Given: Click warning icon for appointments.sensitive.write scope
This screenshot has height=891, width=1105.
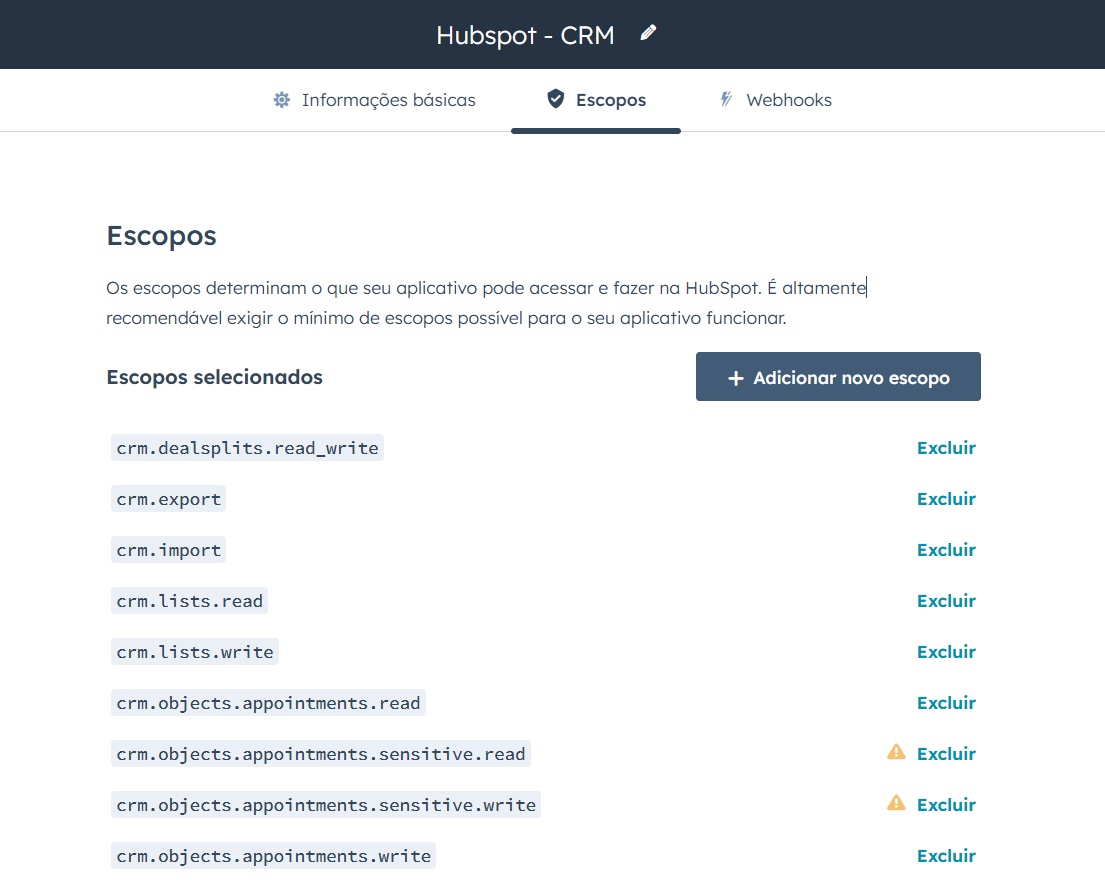Looking at the screenshot, I should coord(896,803).
